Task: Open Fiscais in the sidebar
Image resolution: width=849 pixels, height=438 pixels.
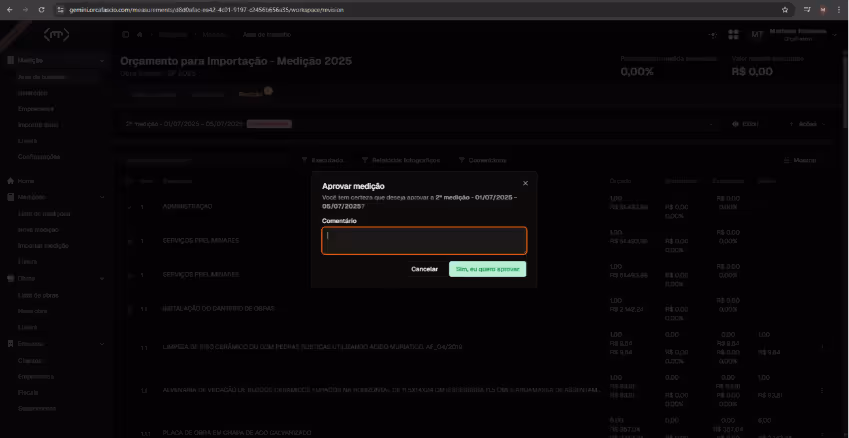Action: point(28,392)
